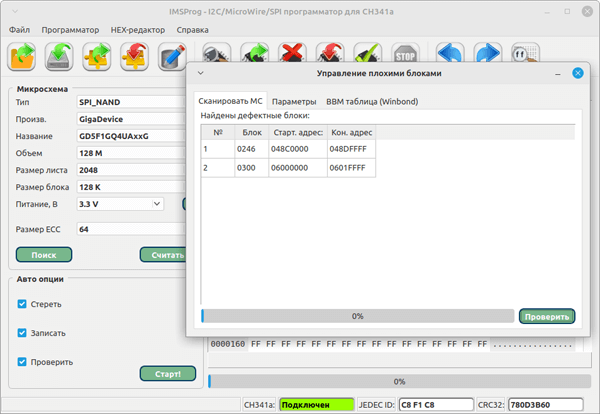Toggle the Записать auto option
This screenshot has width=600, height=414.
click(23, 333)
